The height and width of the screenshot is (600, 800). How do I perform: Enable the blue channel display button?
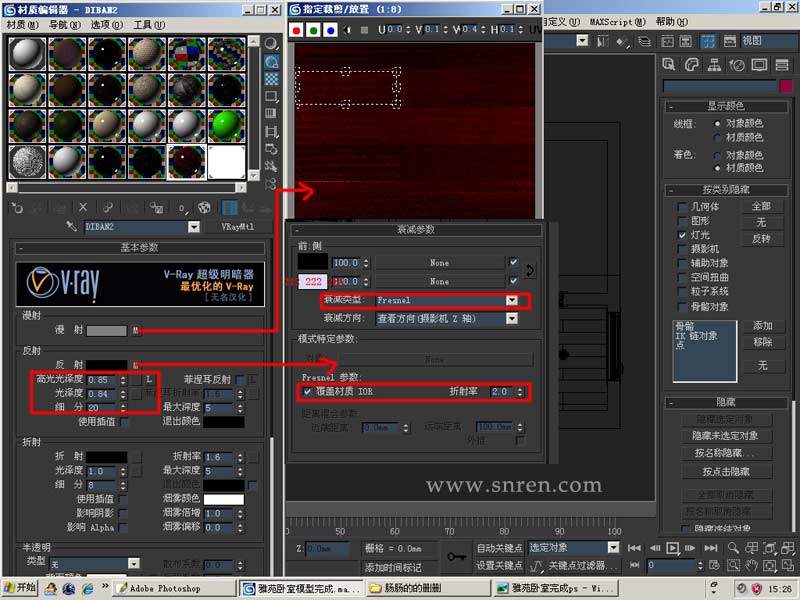(x=330, y=31)
